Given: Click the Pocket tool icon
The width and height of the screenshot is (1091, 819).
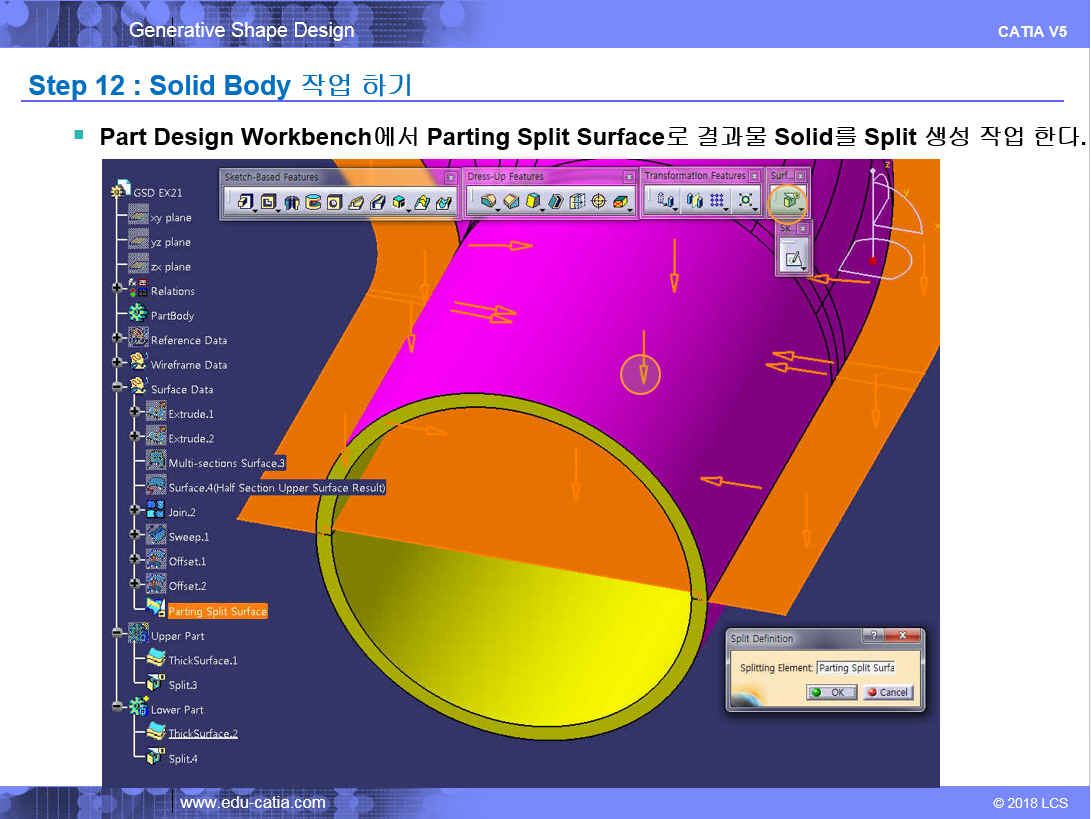Looking at the screenshot, I should [x=268, y=202].
